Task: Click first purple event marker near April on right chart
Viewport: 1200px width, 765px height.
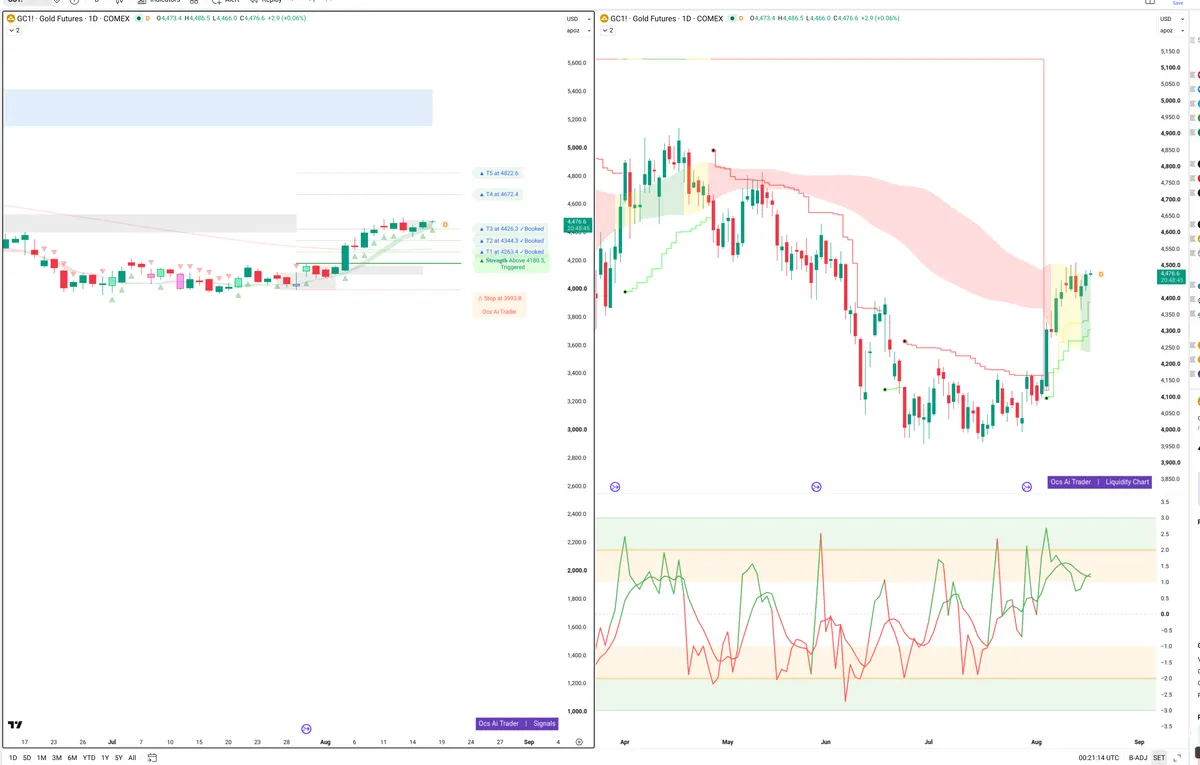Action: pos(615,487)
